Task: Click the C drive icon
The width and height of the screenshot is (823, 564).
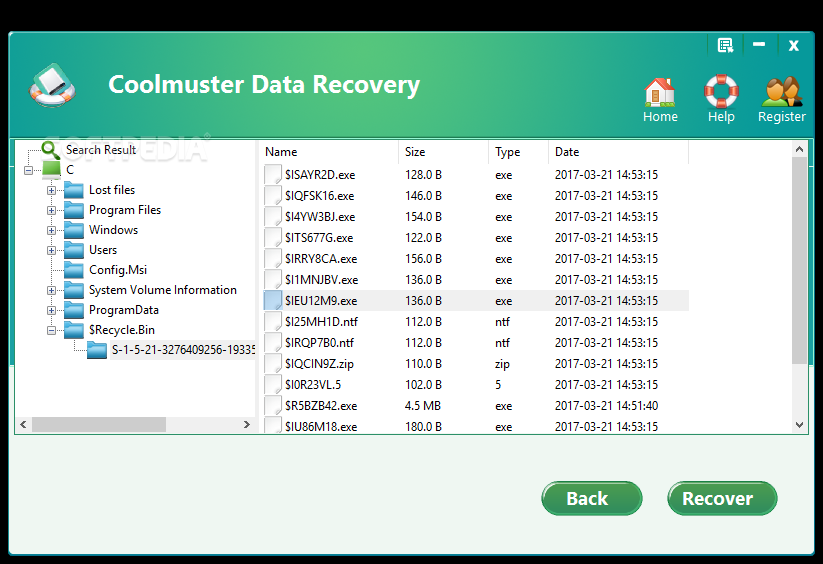Action: tap(51, 169)
